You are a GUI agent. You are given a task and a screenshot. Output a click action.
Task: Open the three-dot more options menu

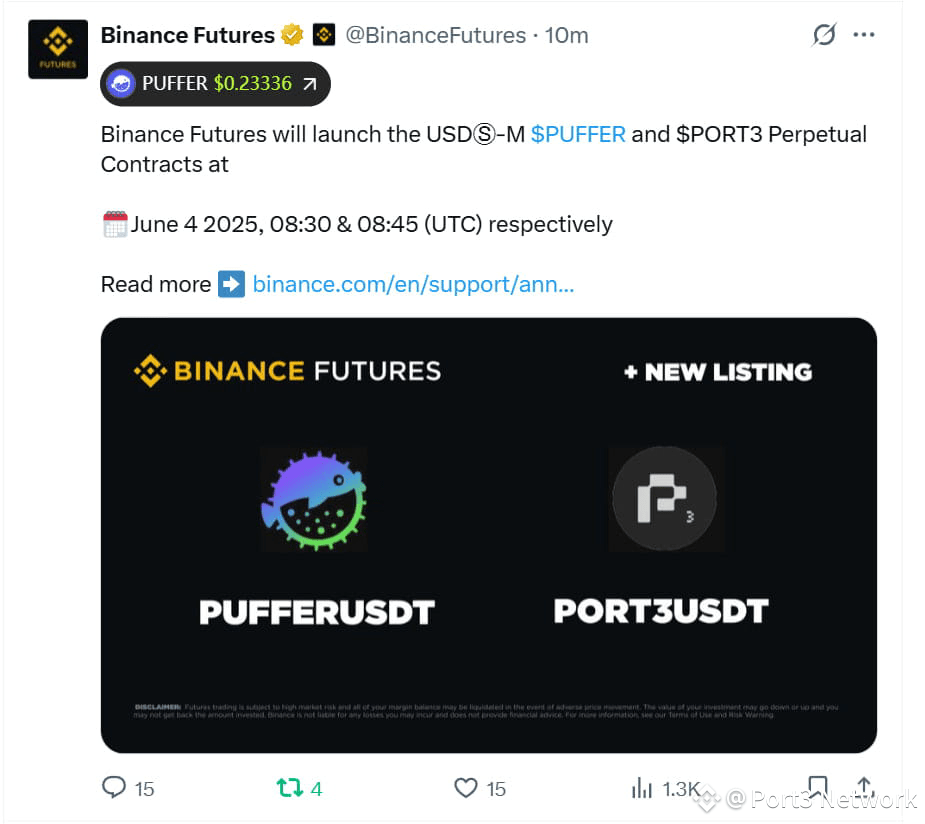[864, 34]
